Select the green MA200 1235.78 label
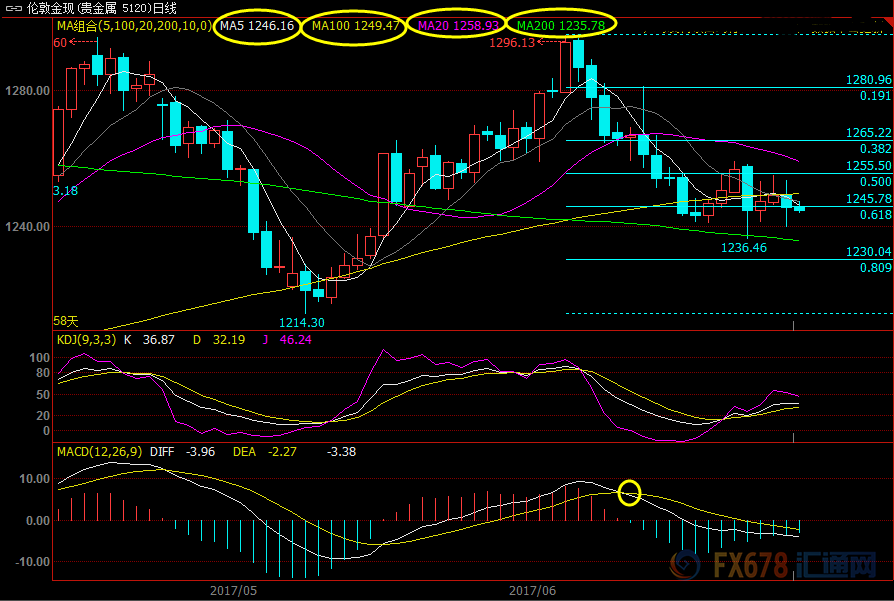This screenshot has height=601, width=894. [x=560, y=23]
